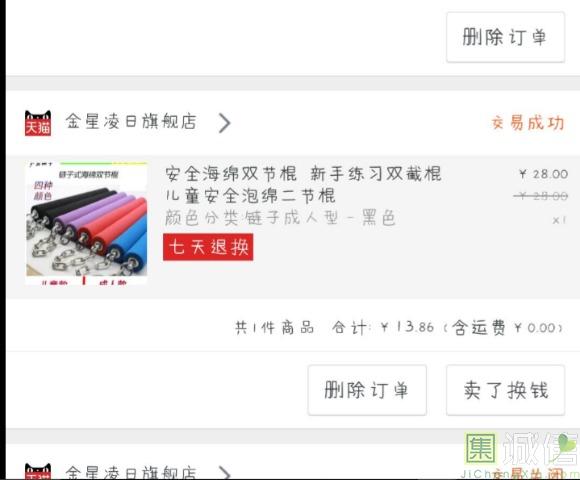Open the 金星凌日旗舰店 store chevron

click(224, 123)
